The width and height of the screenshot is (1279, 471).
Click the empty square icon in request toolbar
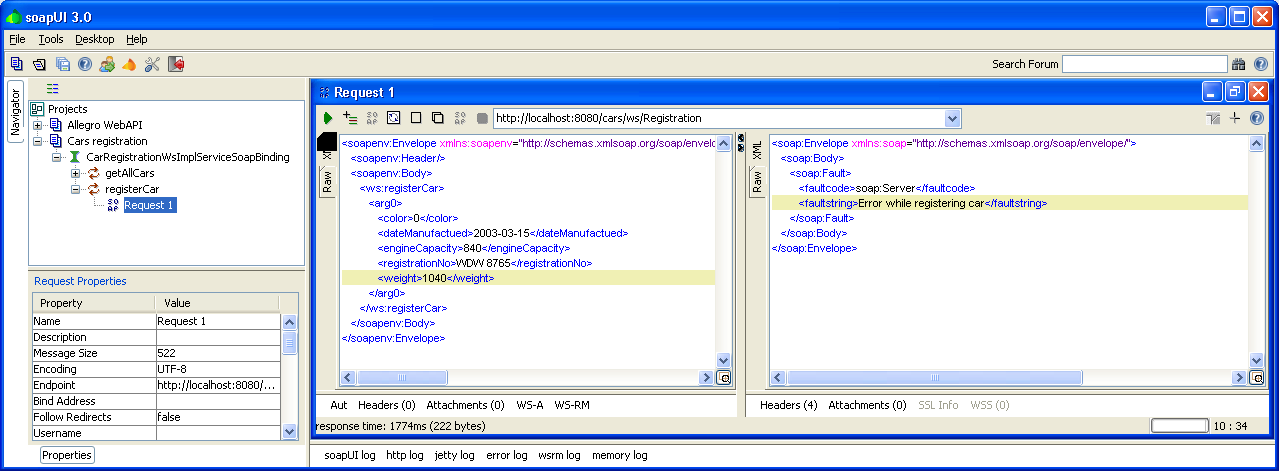click(416, 118)
